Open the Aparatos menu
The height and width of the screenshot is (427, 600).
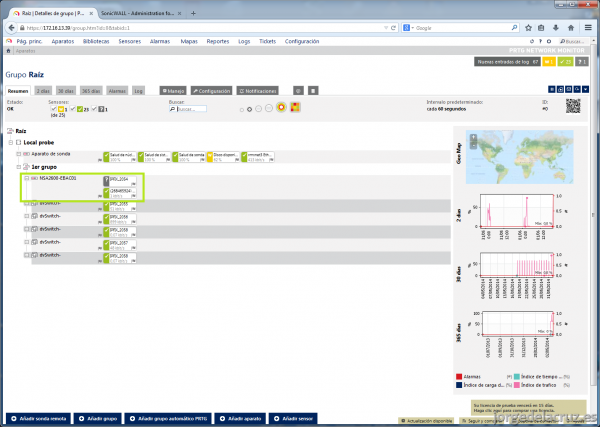pyautogui.click(x=63, y=41)
